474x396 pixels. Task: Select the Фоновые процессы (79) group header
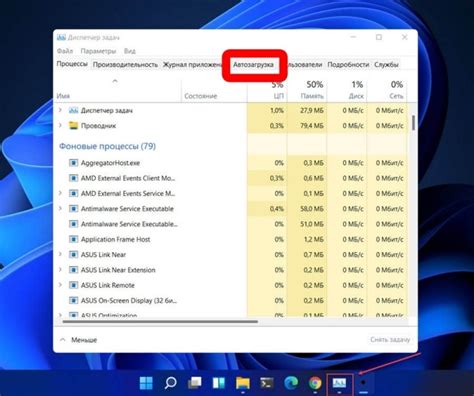pos(107,146)
